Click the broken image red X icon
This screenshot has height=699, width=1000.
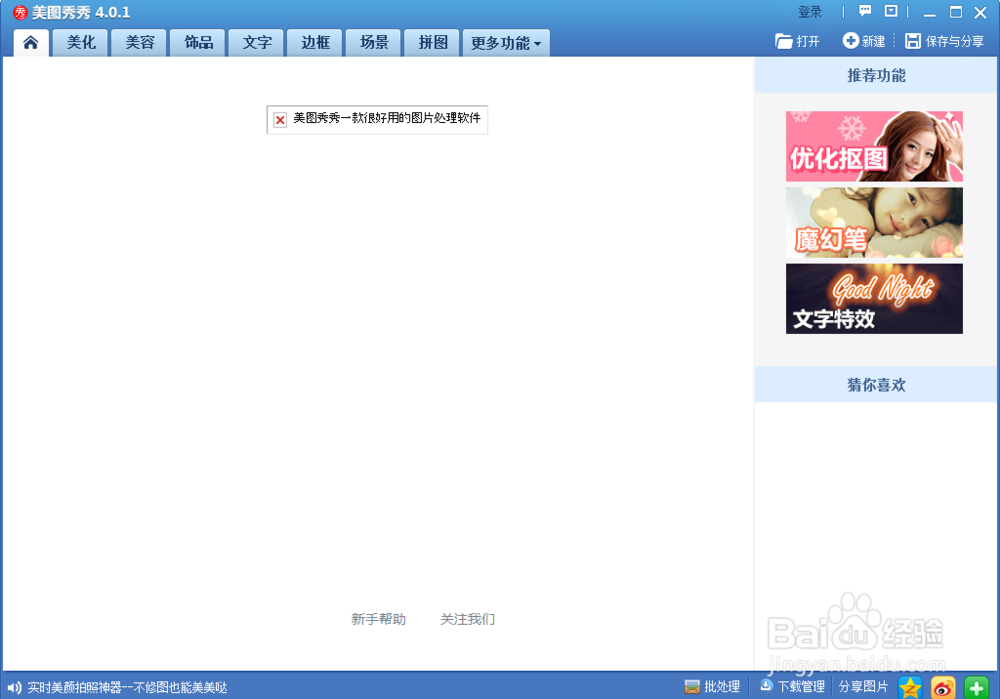[x=280, y=120]
